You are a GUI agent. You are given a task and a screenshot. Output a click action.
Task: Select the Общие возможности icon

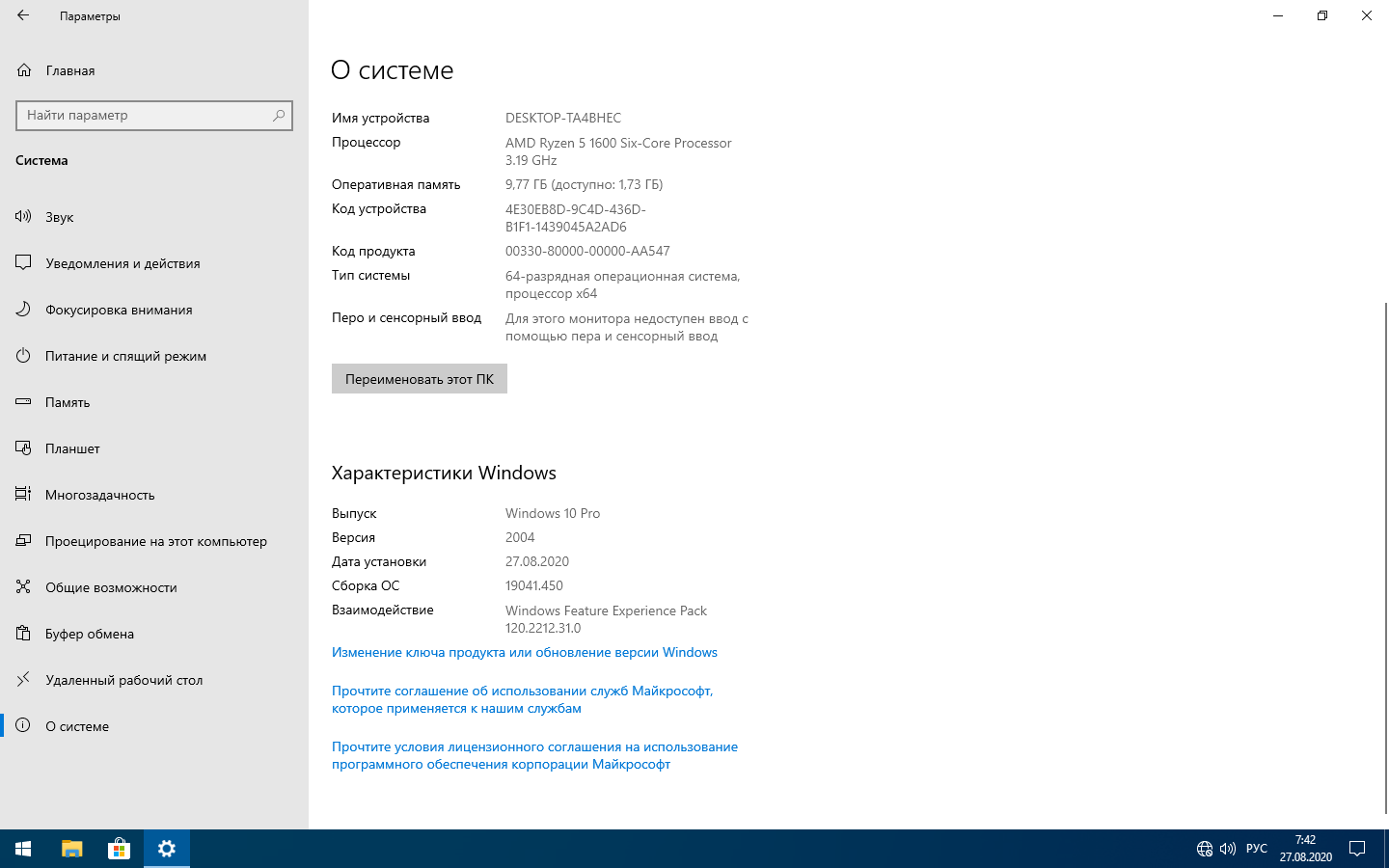pos(23,586)
